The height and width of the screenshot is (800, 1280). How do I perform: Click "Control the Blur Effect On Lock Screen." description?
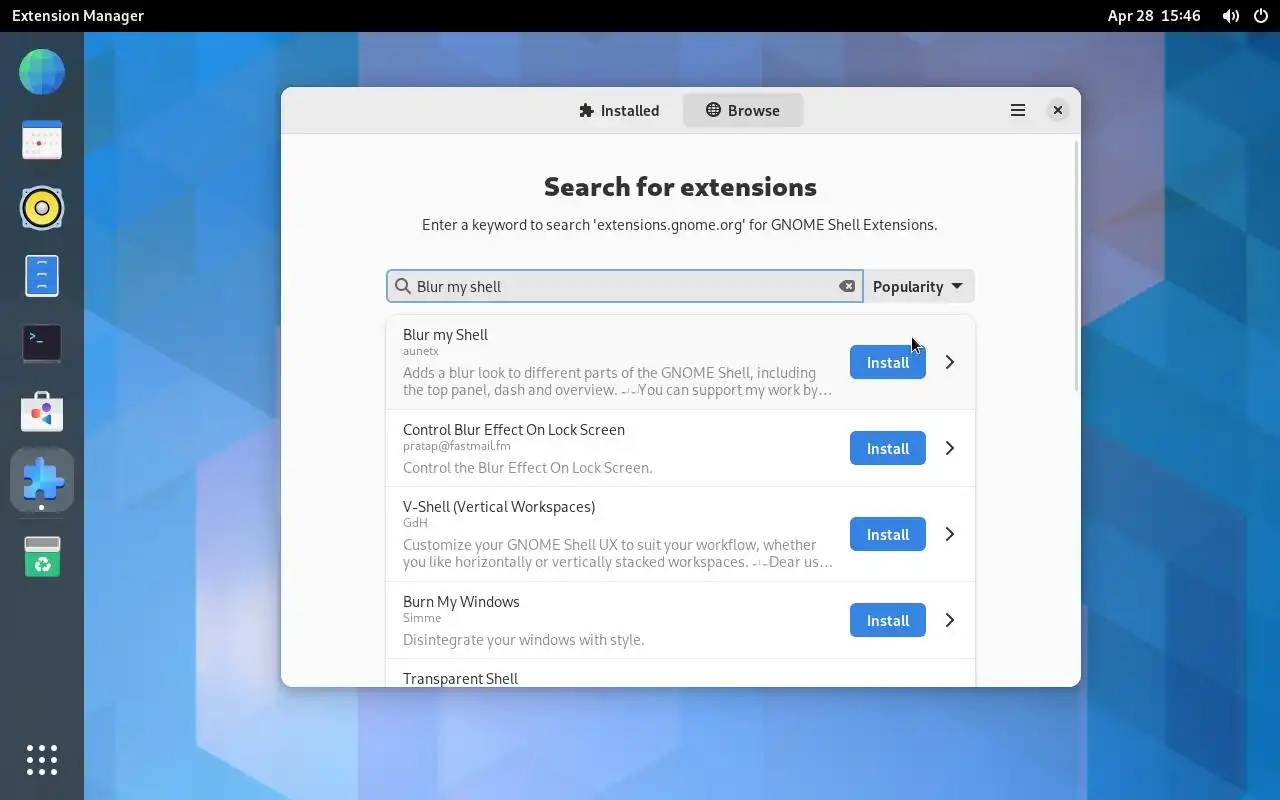(x=528, y=467)
